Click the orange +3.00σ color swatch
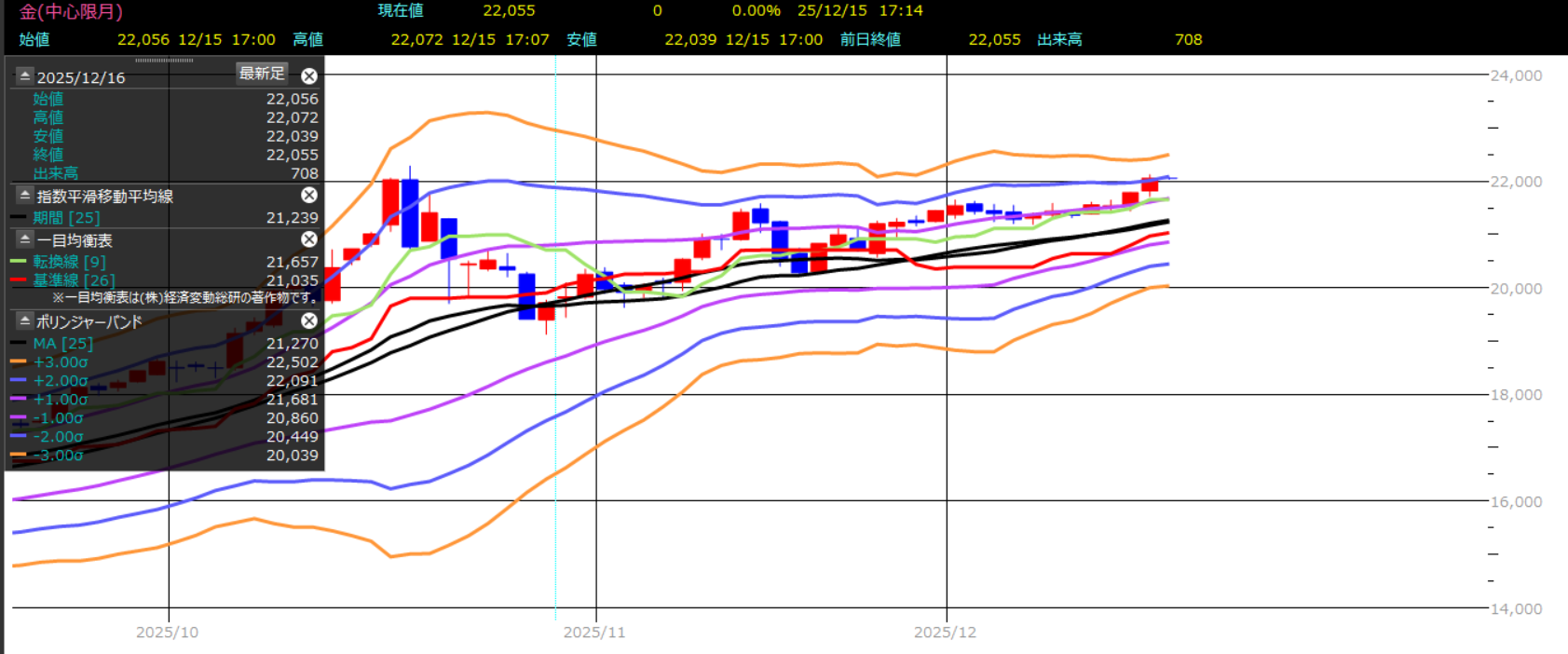The image size is (1568, 654). [x=19, y=362]
